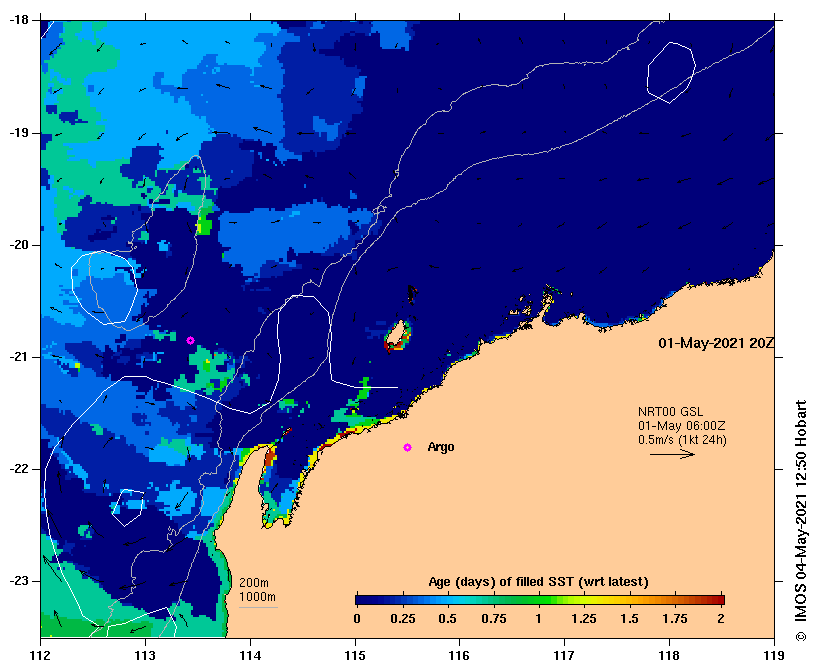Click the NRT00 GSL text
The image size is (818, 672).
670,412
